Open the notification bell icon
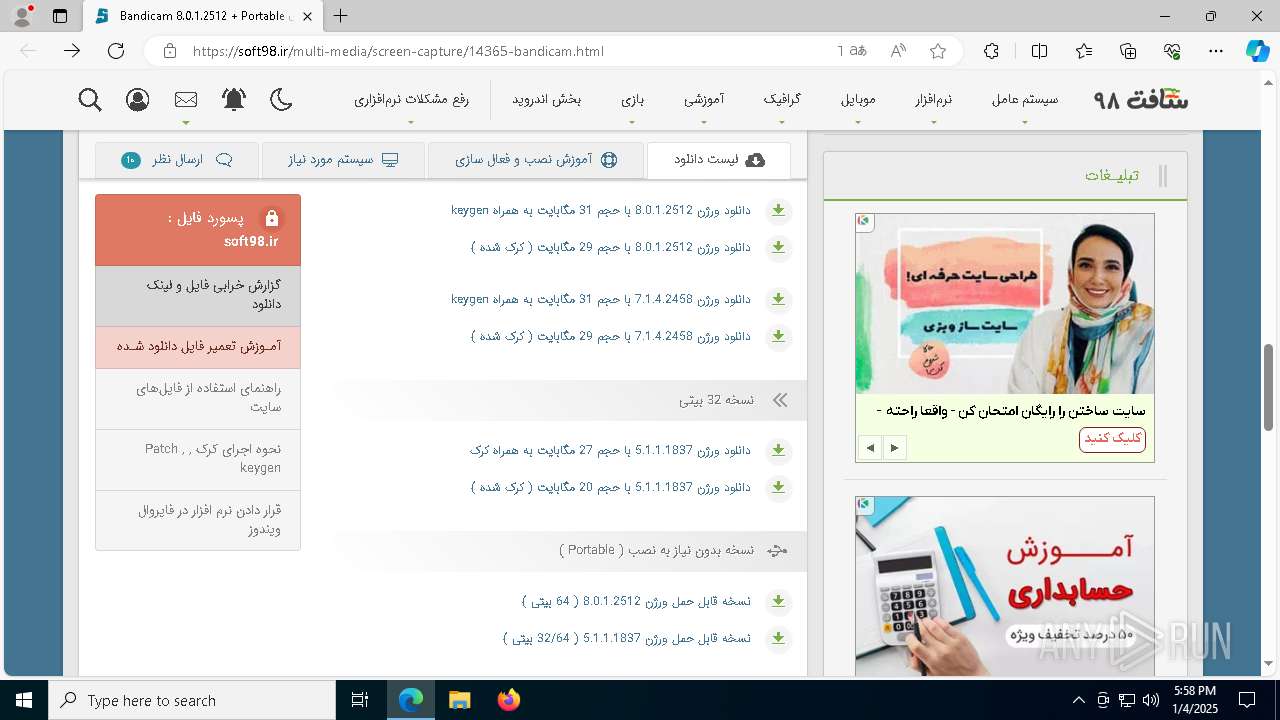 coord(234,99)
